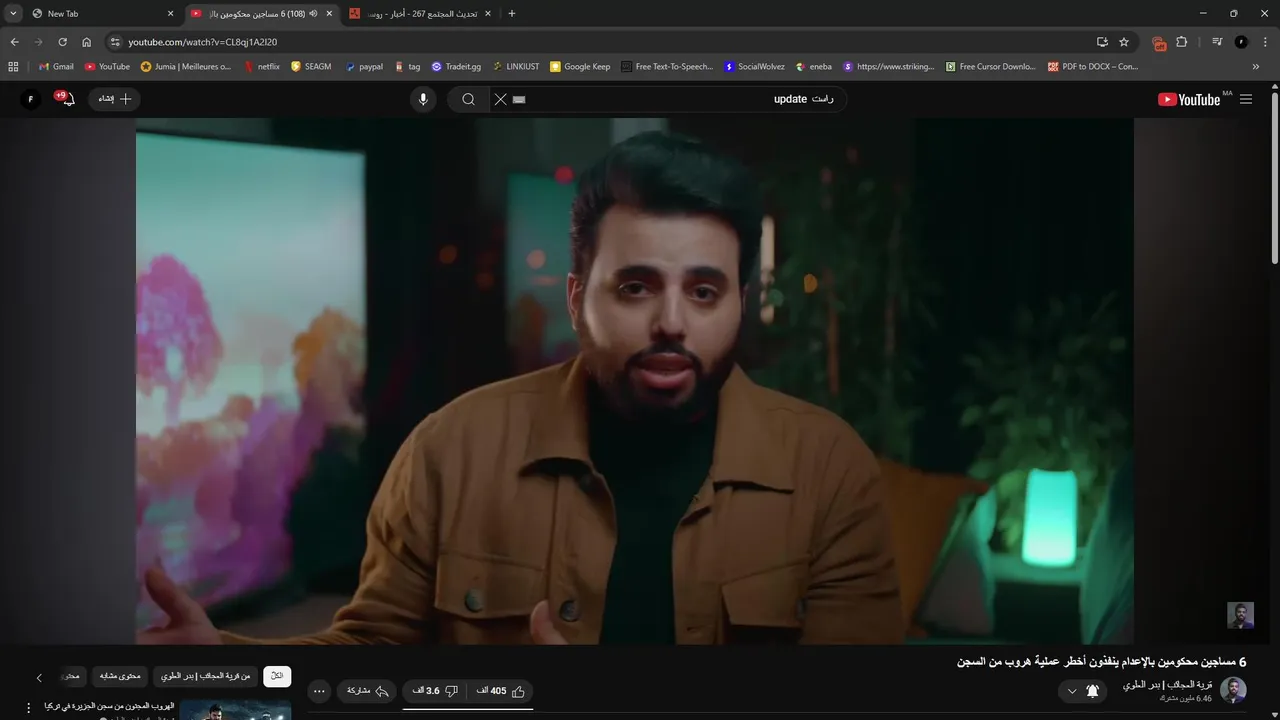This screenshot has height=720, width=1280.
Task: Run search with magnifier icon
Action: click(x=468, y=99)
